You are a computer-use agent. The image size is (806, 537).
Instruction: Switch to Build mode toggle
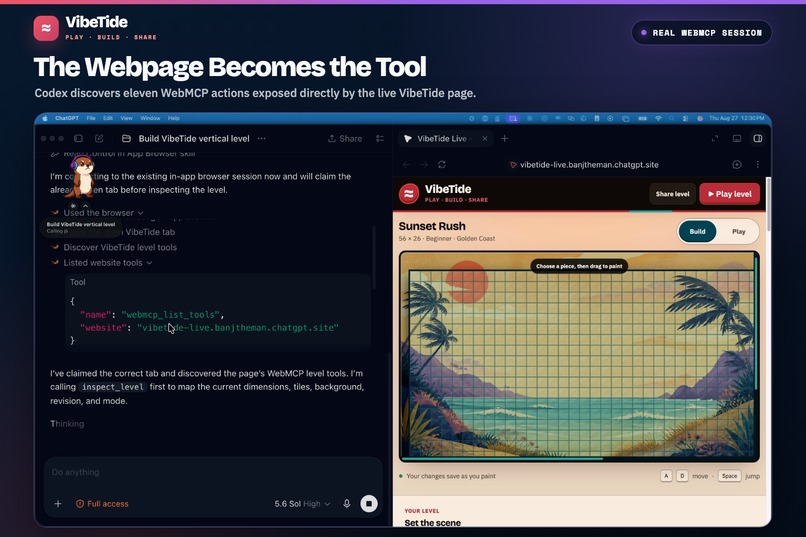click(x=697, y=231)
